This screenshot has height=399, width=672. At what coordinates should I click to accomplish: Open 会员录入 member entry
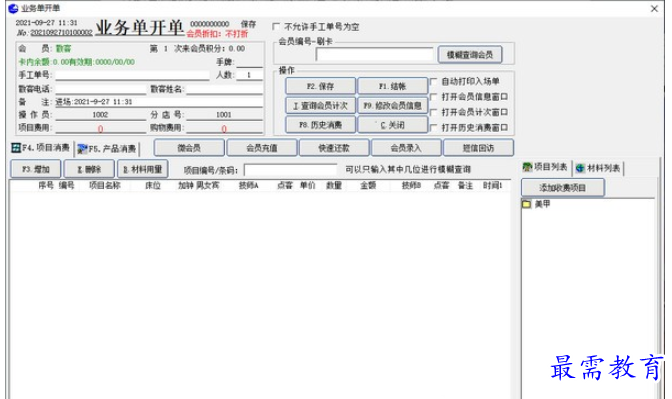pyautogui.click(x=406, y=148)
